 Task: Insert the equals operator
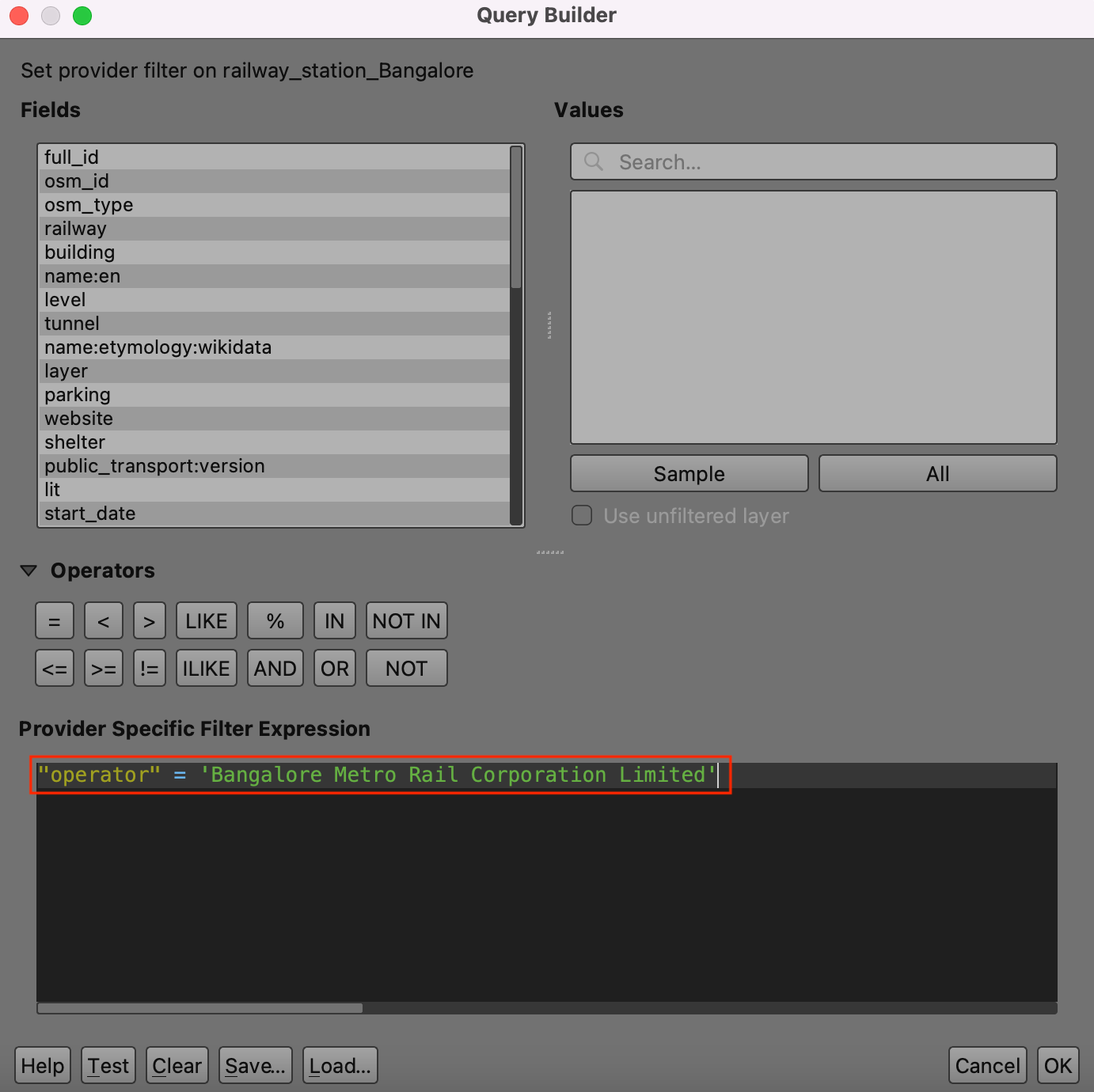55,620
